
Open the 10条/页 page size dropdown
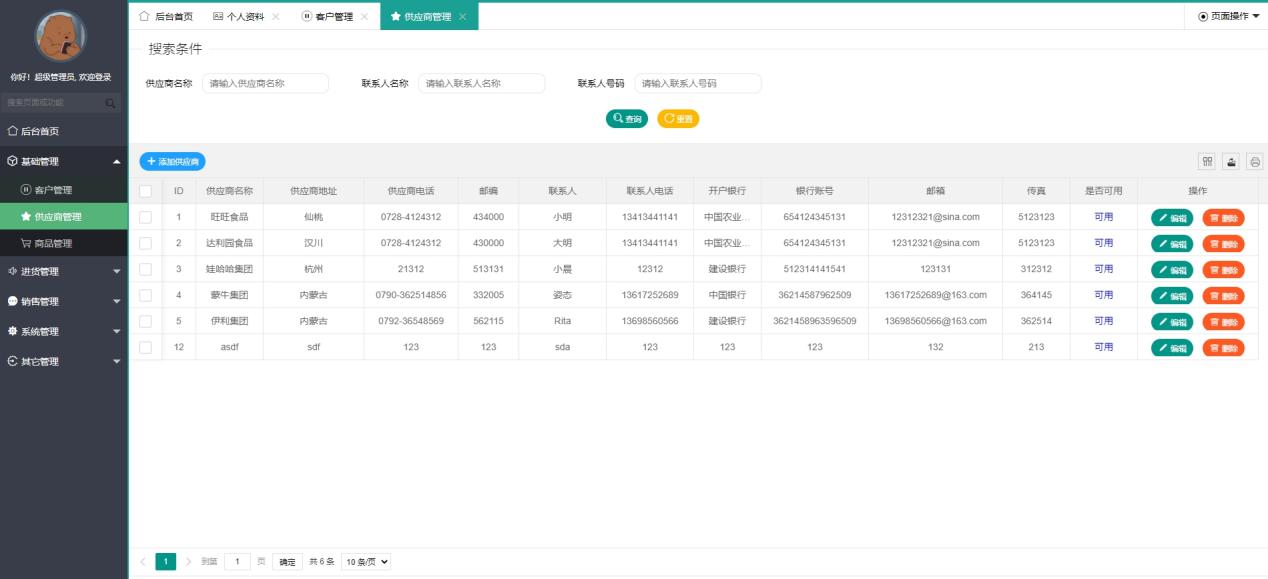pos(365,562)
